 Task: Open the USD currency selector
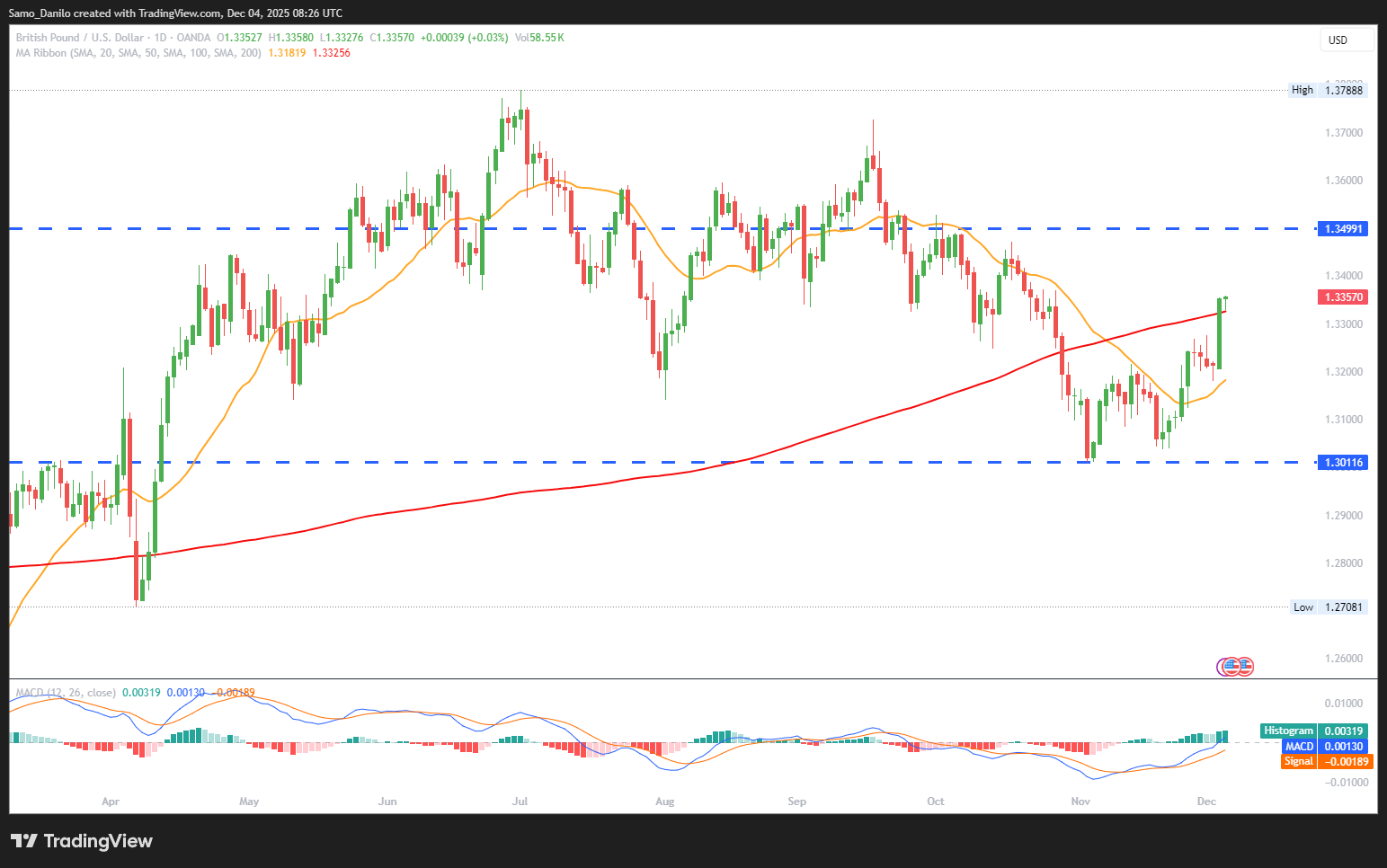1346,40
